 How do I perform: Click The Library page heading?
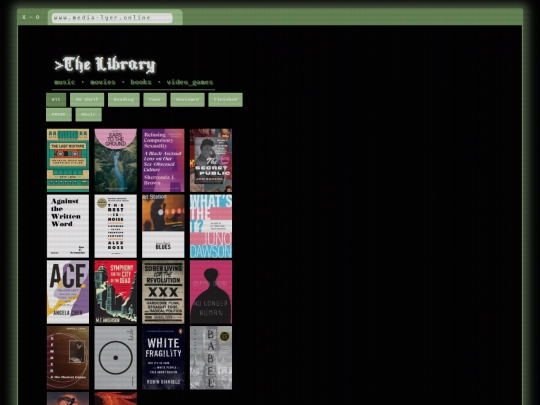coord(105,65)
